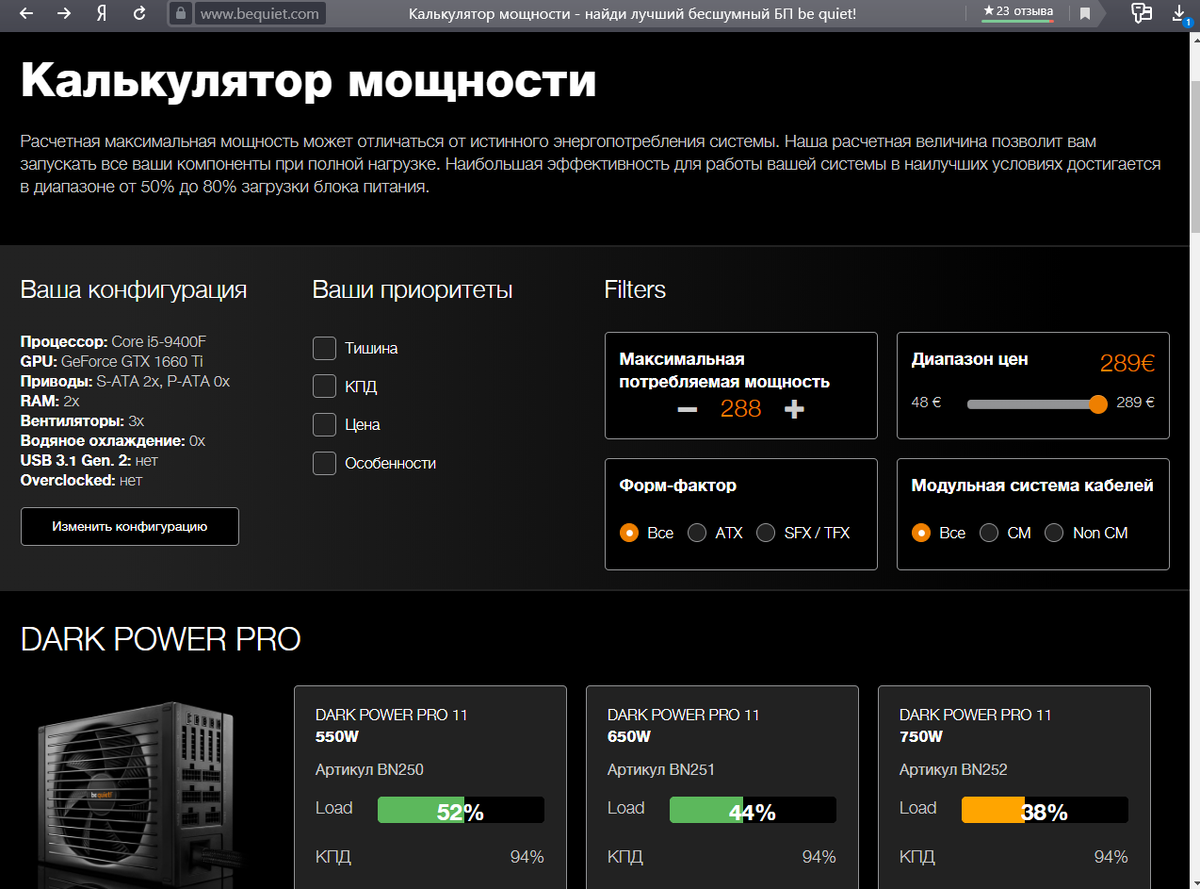Click the 44% load bar on 650W
Screen dimensions: 1200x889
[x=753, y=810]
